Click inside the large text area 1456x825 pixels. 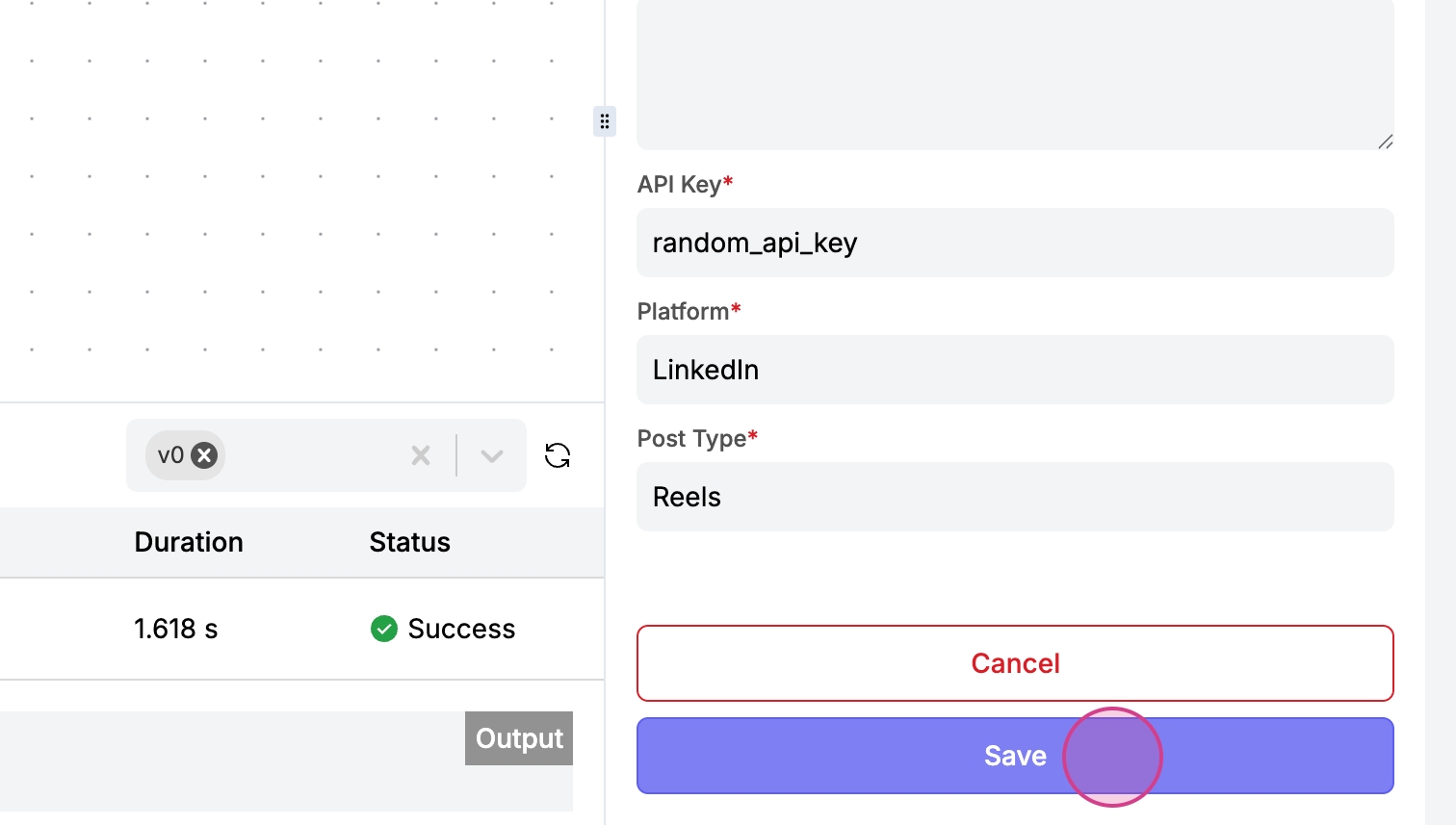tap(1015, 67)
